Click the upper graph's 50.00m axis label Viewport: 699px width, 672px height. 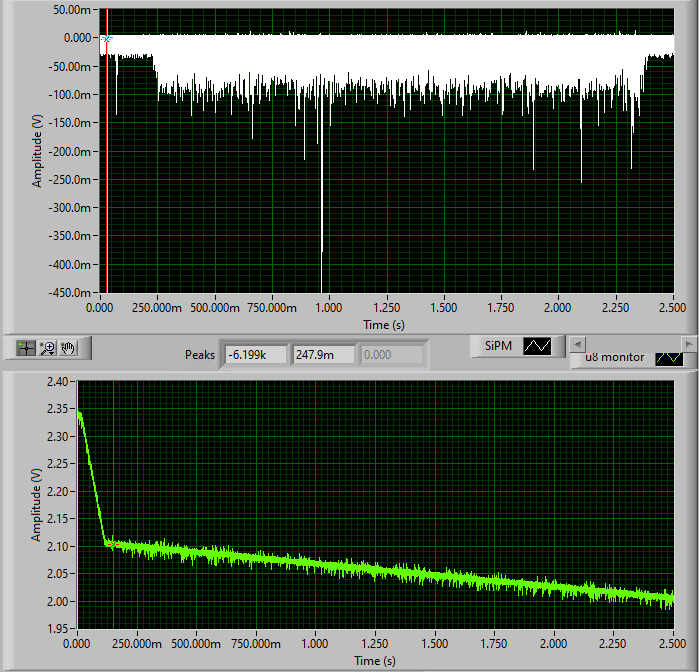click(x=72, y=10)
